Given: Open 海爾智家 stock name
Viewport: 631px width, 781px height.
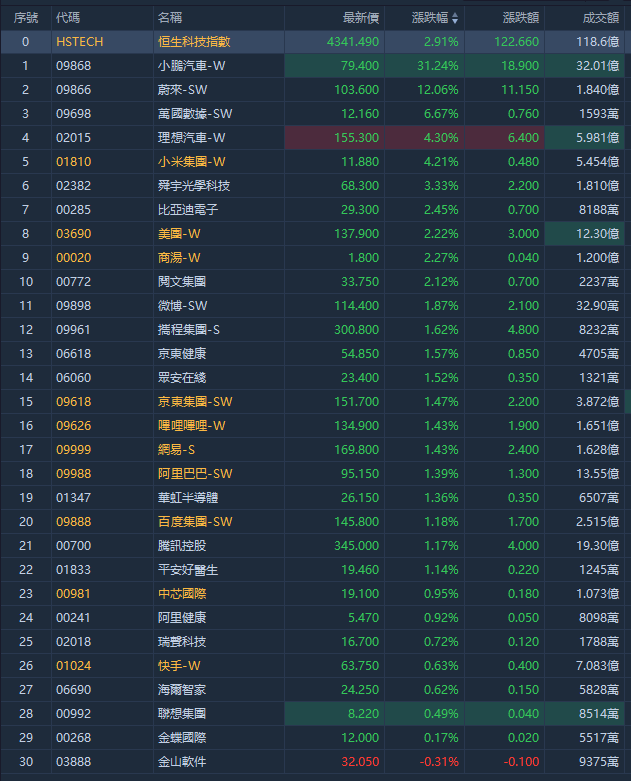Looking at the screenshot, I should coord(182,689).
